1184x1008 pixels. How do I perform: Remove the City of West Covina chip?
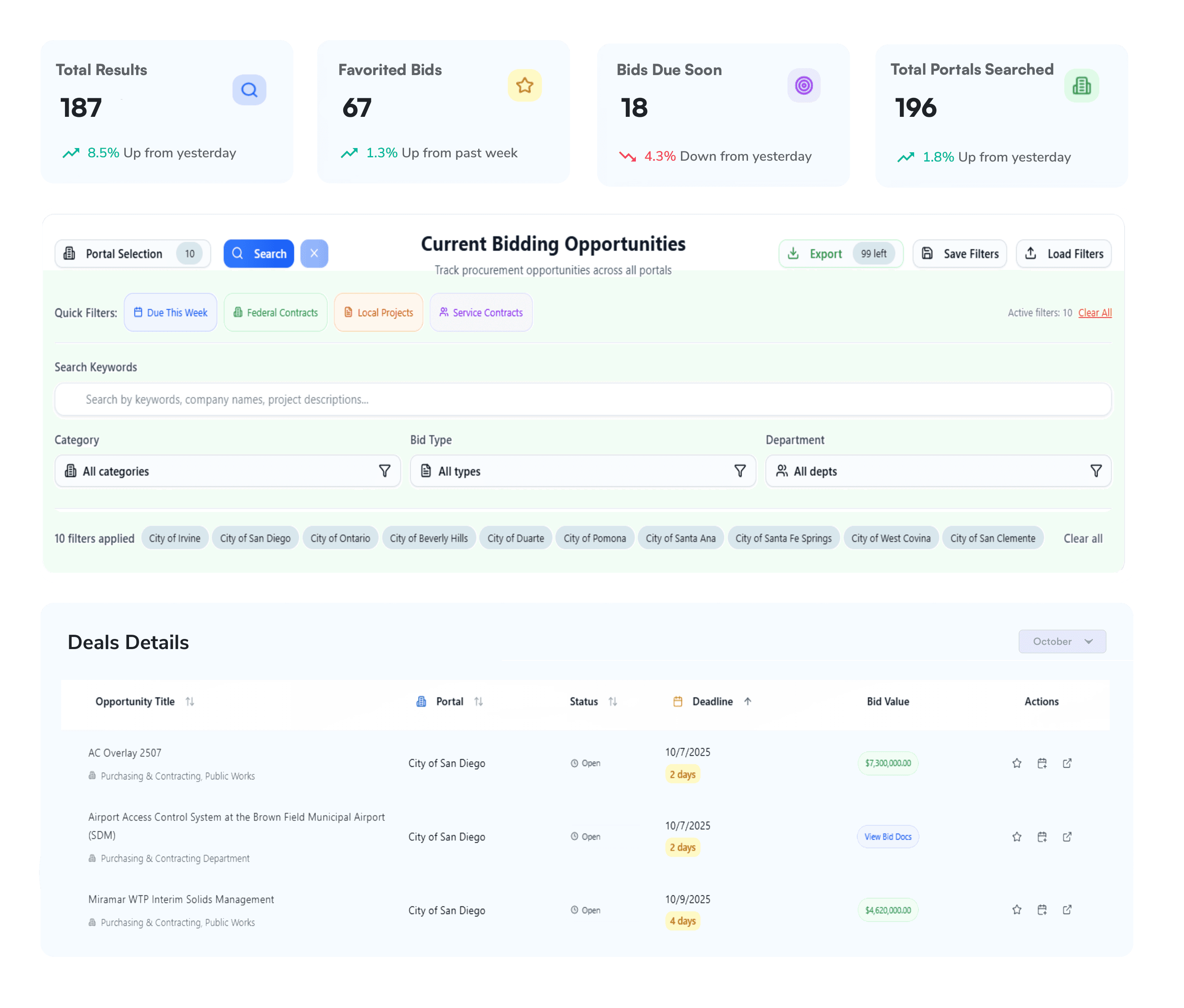point(891,538)
